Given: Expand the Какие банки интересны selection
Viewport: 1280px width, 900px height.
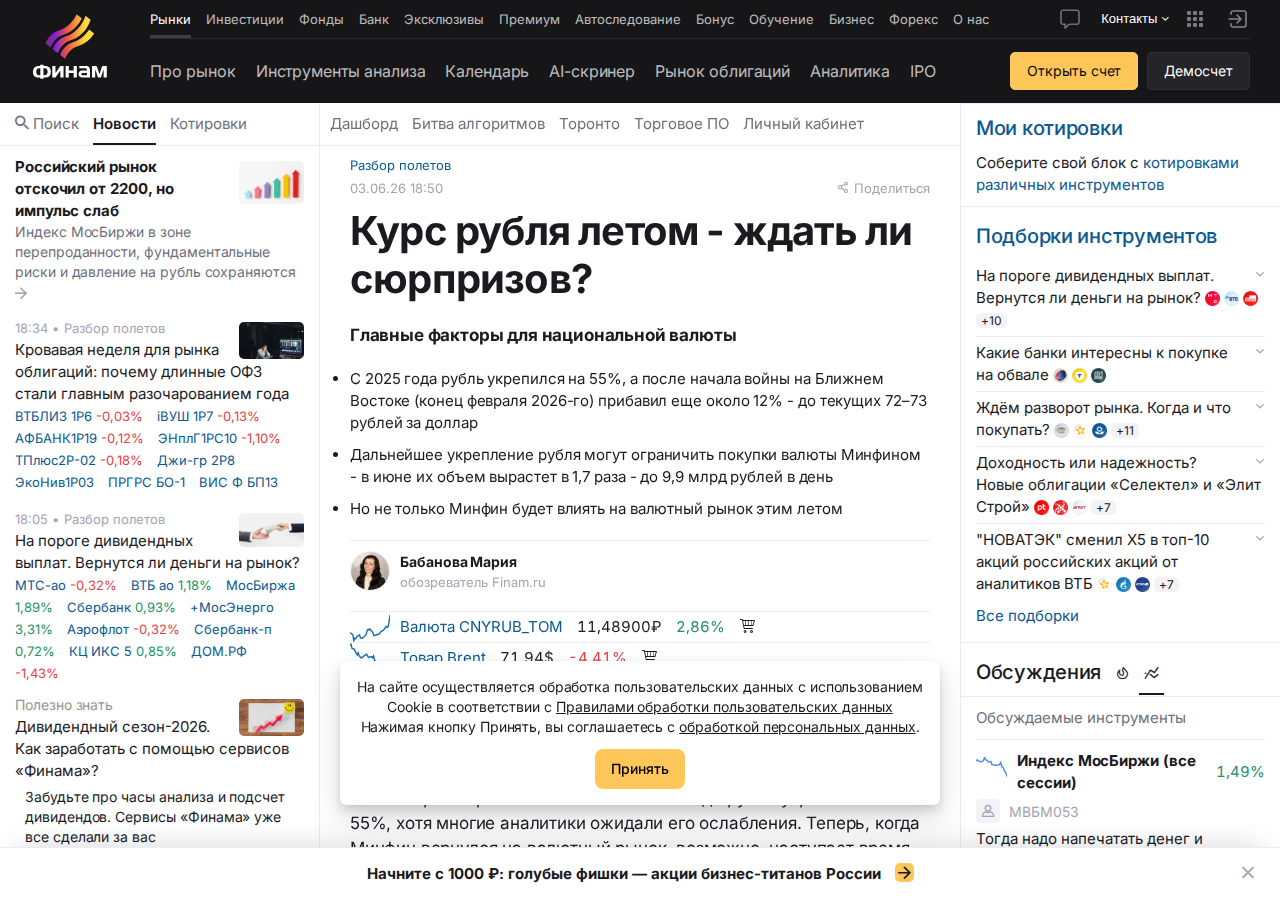Looking at the screenshot, I should coord(1260,351).
